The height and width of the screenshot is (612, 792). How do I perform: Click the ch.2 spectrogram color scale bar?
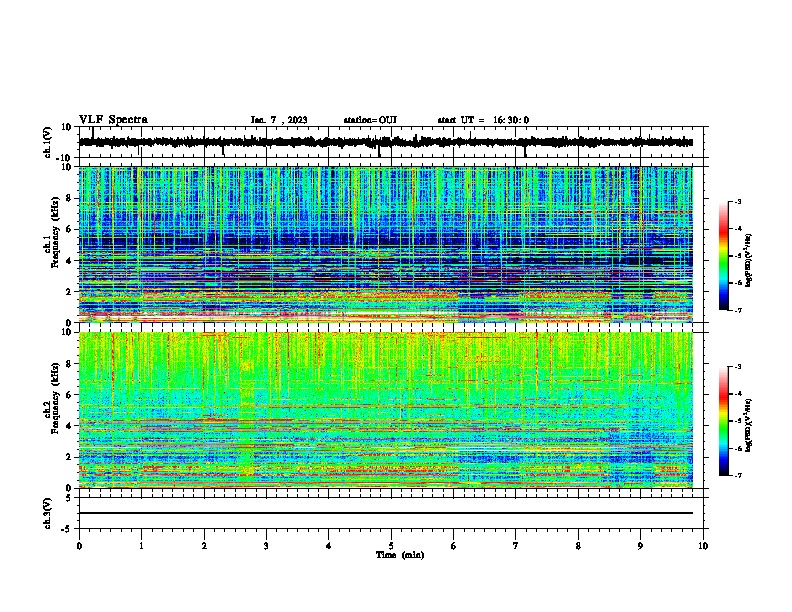point(724,421)
